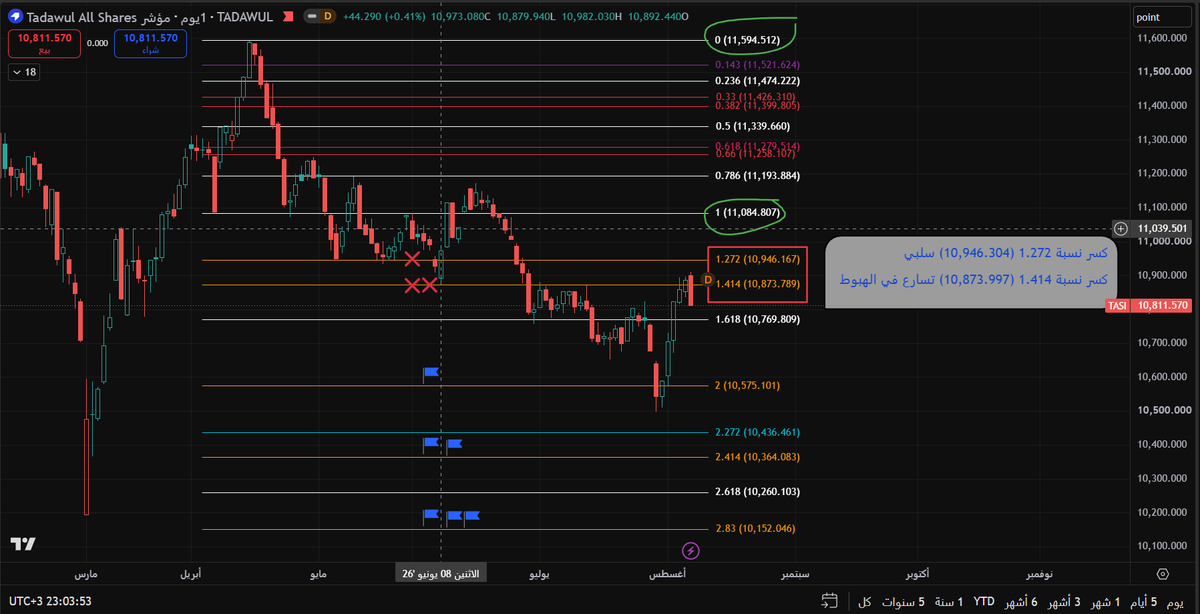The image size is (1200, 614).
Task: Click the orange D marker on the last candle
Action: click(x=708, y=279)
